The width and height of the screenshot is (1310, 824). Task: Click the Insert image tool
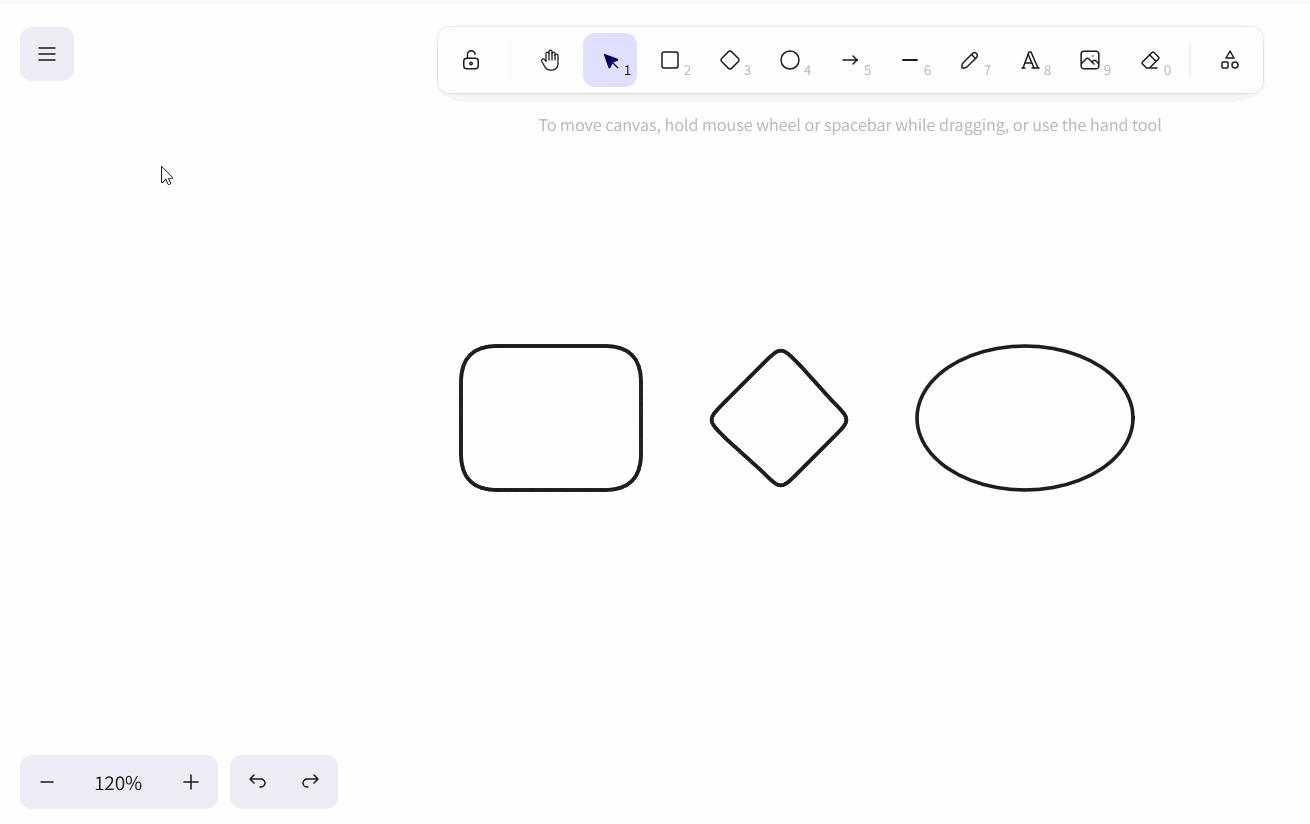tap(1090, 60)
